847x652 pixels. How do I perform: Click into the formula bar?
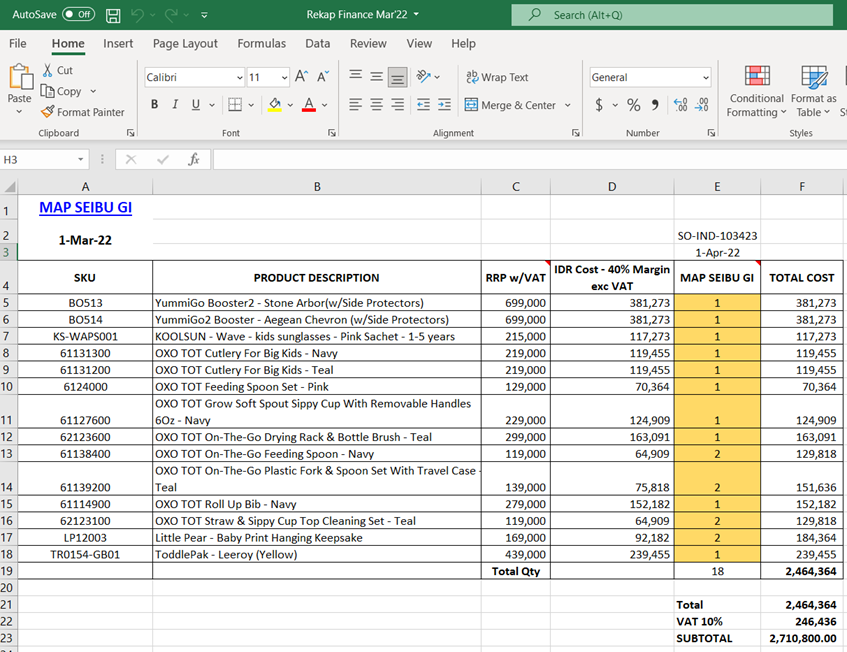point(529,159)
